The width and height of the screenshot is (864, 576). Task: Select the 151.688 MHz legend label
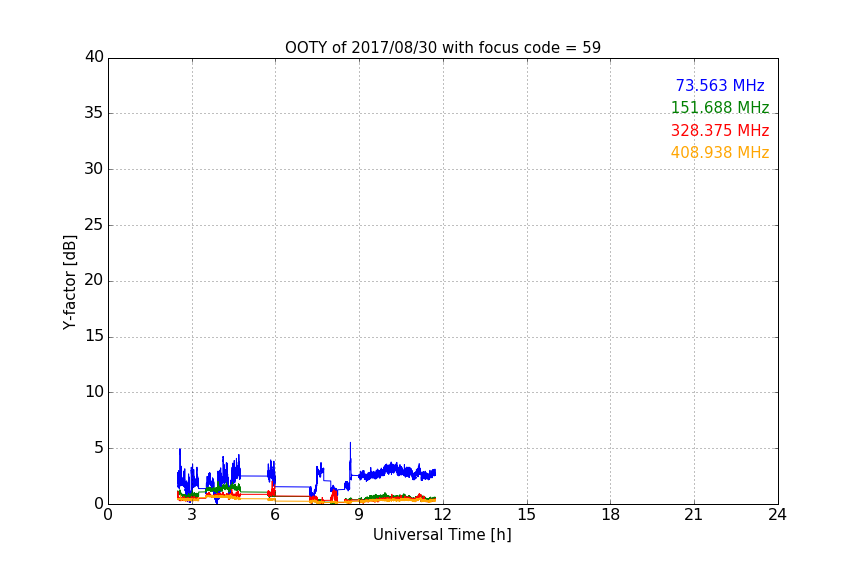click(720, 107)
